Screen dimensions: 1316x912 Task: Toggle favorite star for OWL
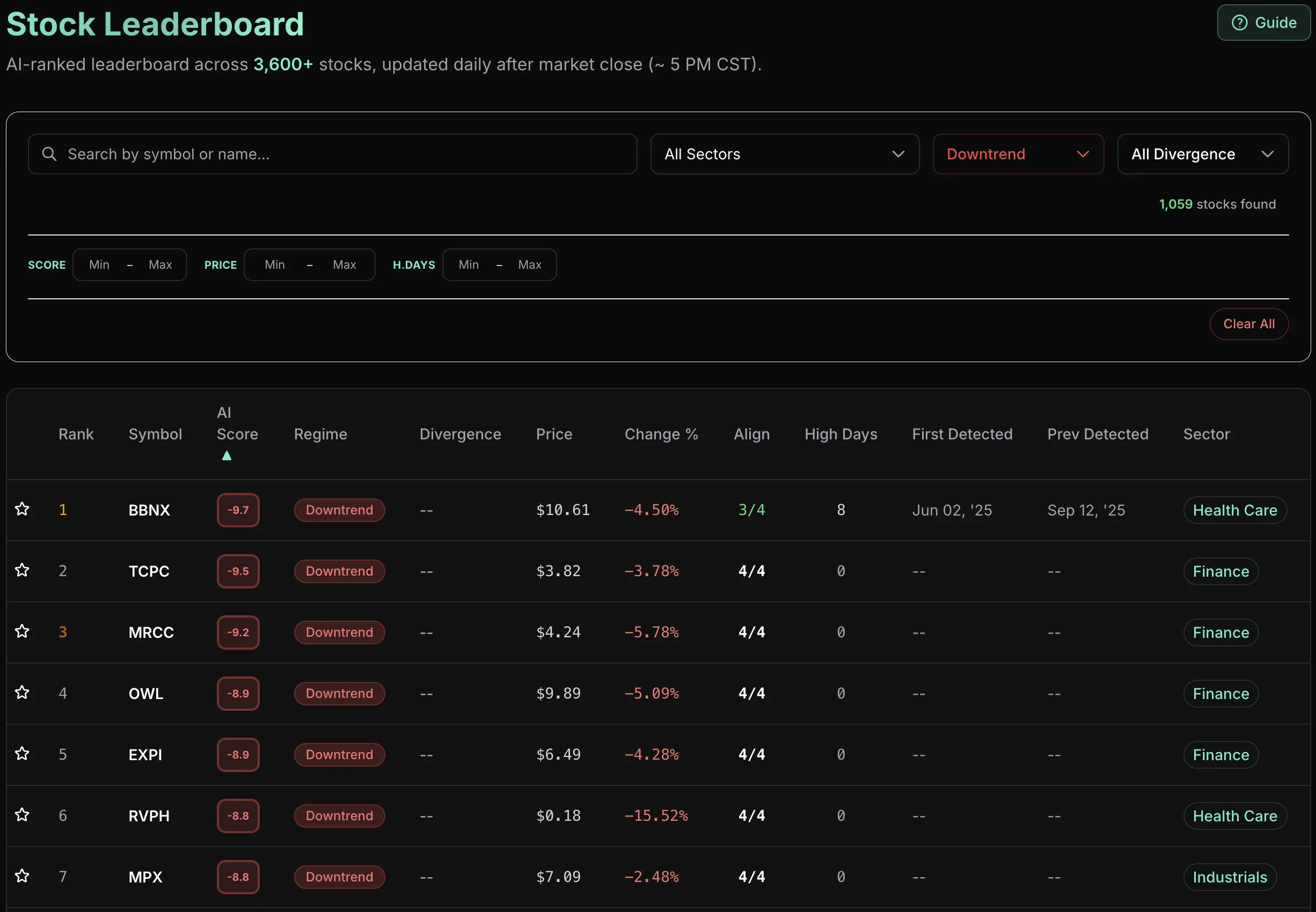(x=21, y=693)
